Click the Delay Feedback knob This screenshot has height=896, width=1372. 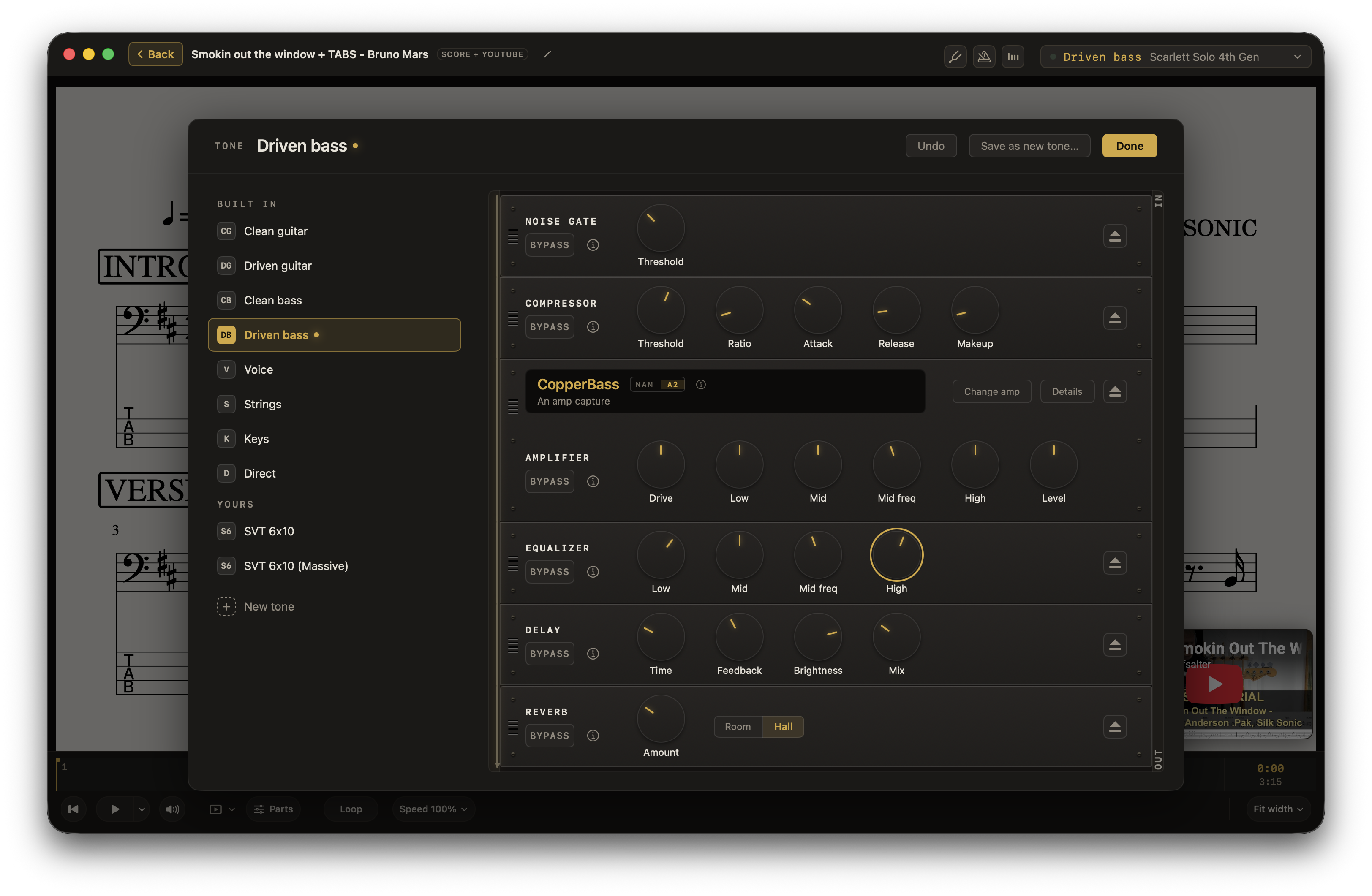[x=739, y=637]
